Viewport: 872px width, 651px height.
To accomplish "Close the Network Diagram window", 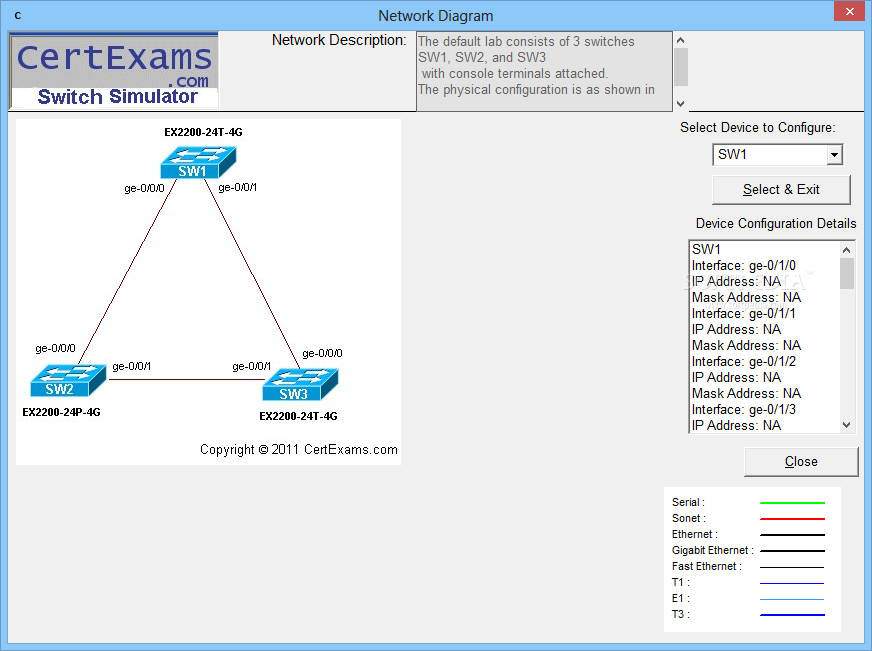I will 849,11.
